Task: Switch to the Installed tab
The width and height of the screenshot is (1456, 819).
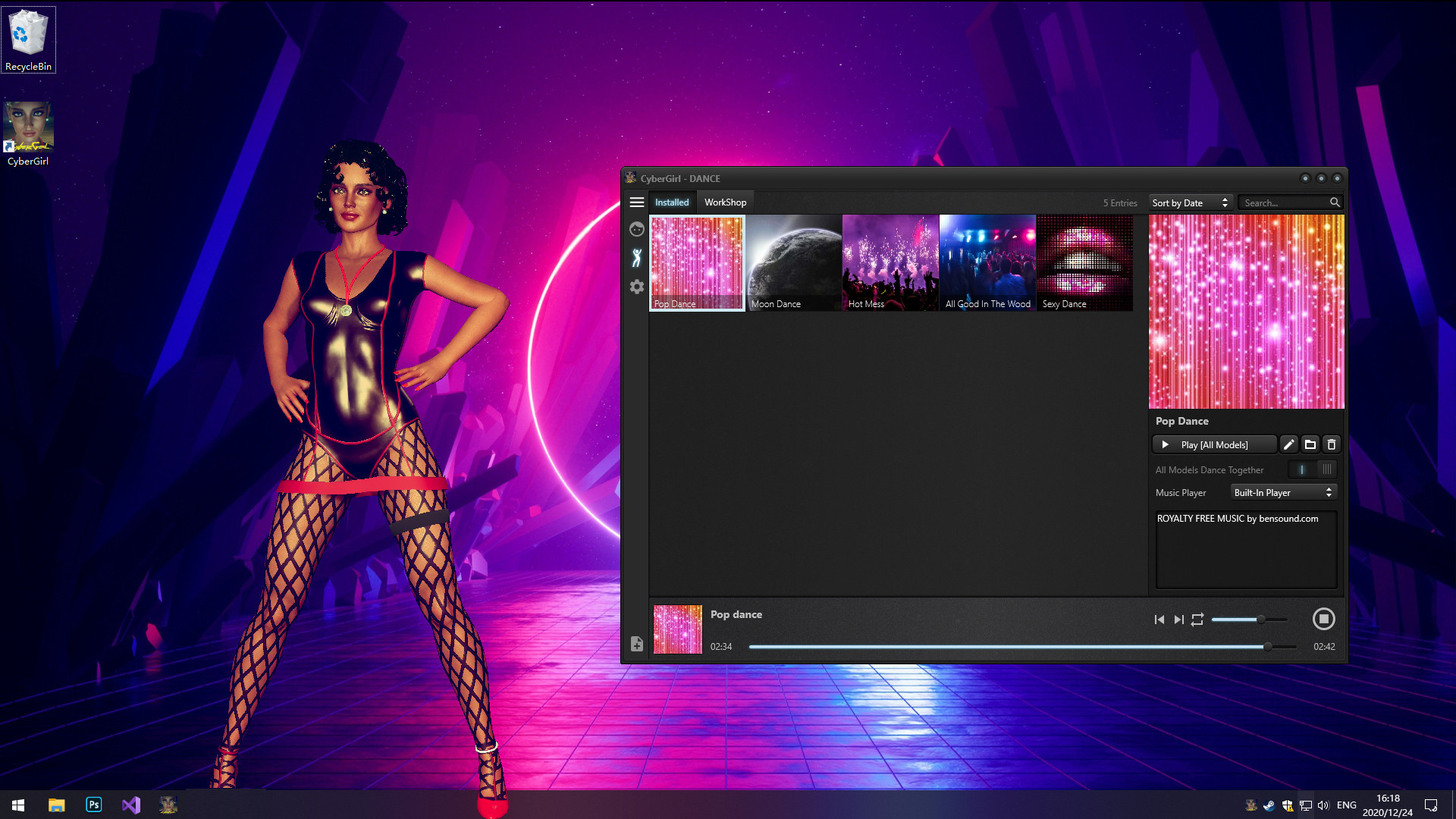Action: (672, 202)
